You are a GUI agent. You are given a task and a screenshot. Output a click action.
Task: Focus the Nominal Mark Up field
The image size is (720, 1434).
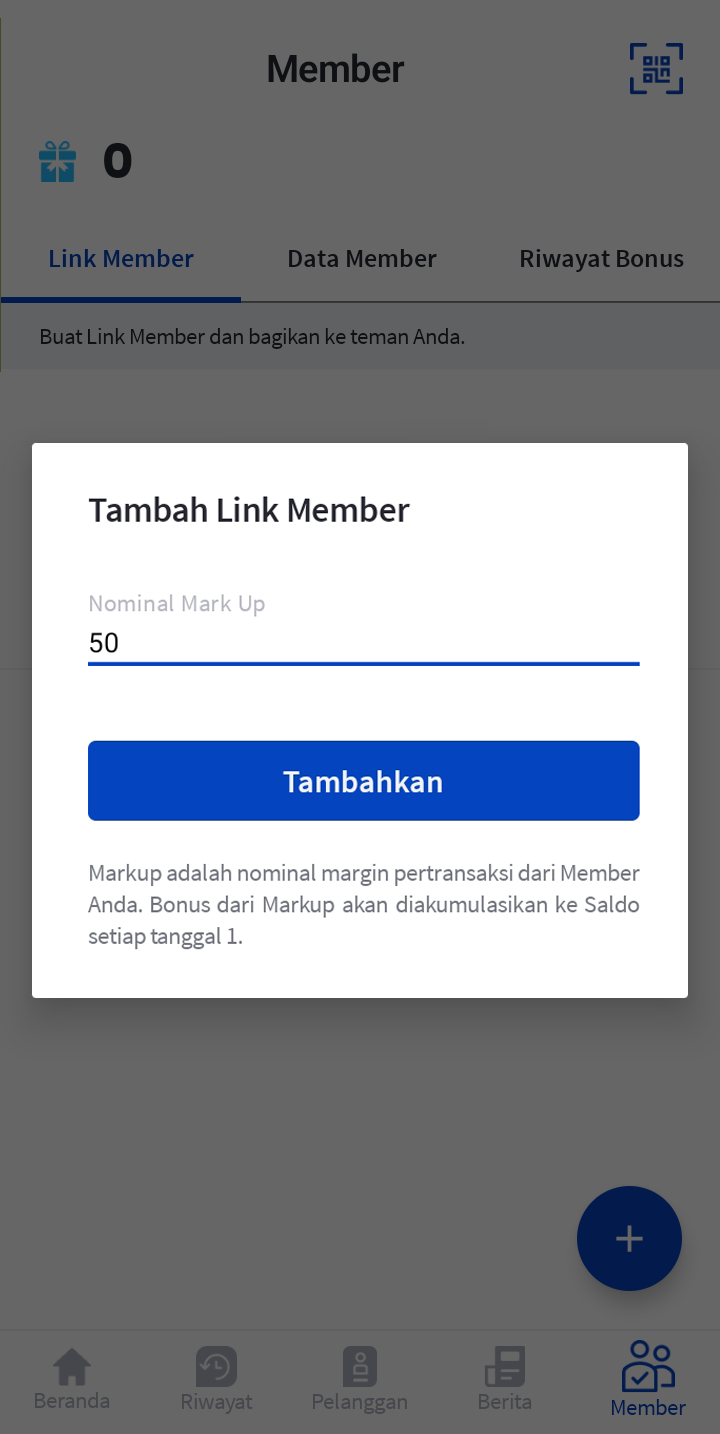point(364,643)
